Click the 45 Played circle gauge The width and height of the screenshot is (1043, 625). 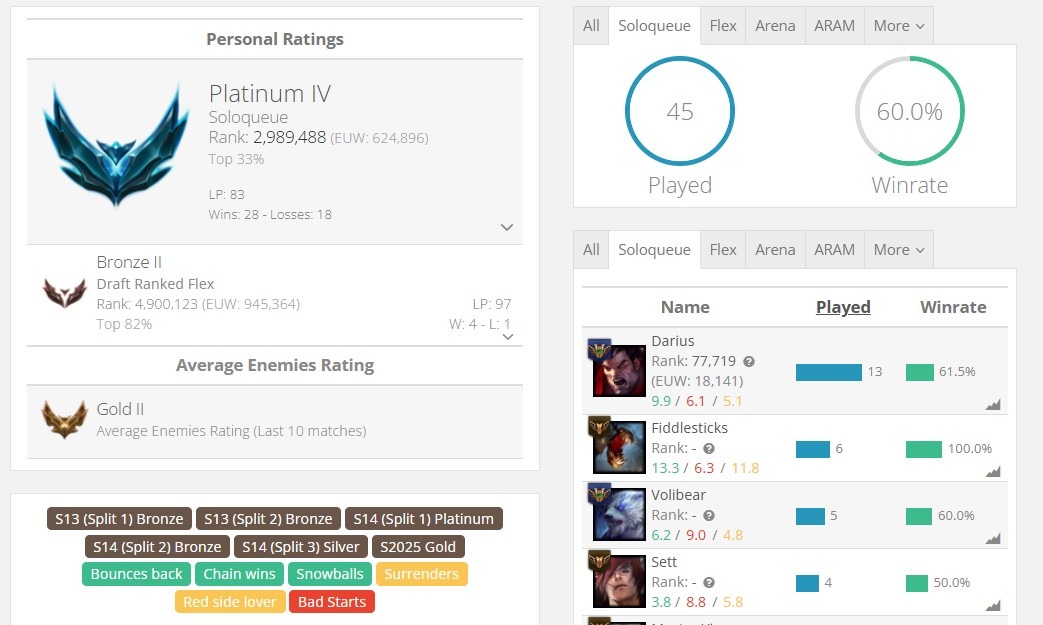click(x=680, y=111)
